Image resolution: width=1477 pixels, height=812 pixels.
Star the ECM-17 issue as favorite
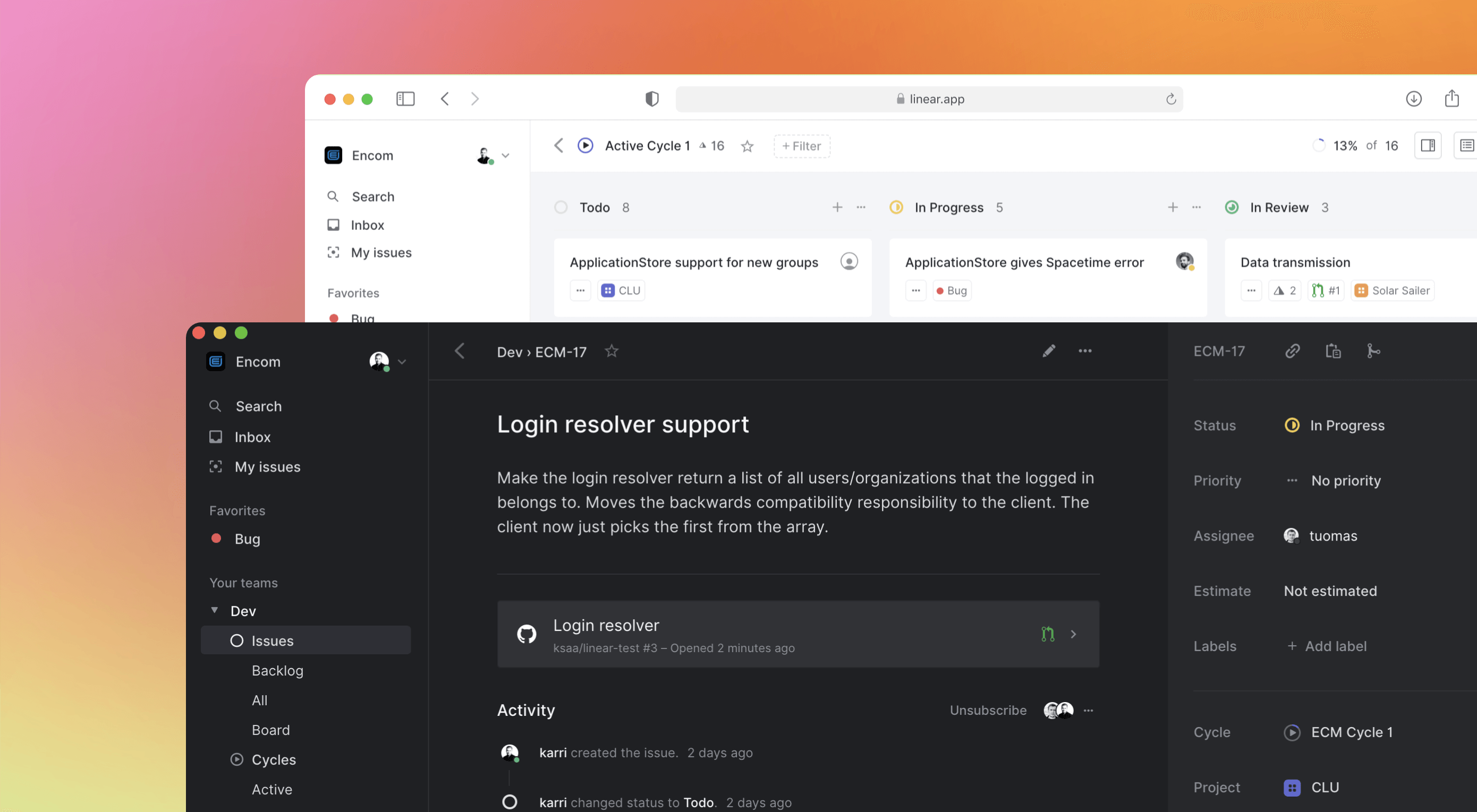pos(611,351)
